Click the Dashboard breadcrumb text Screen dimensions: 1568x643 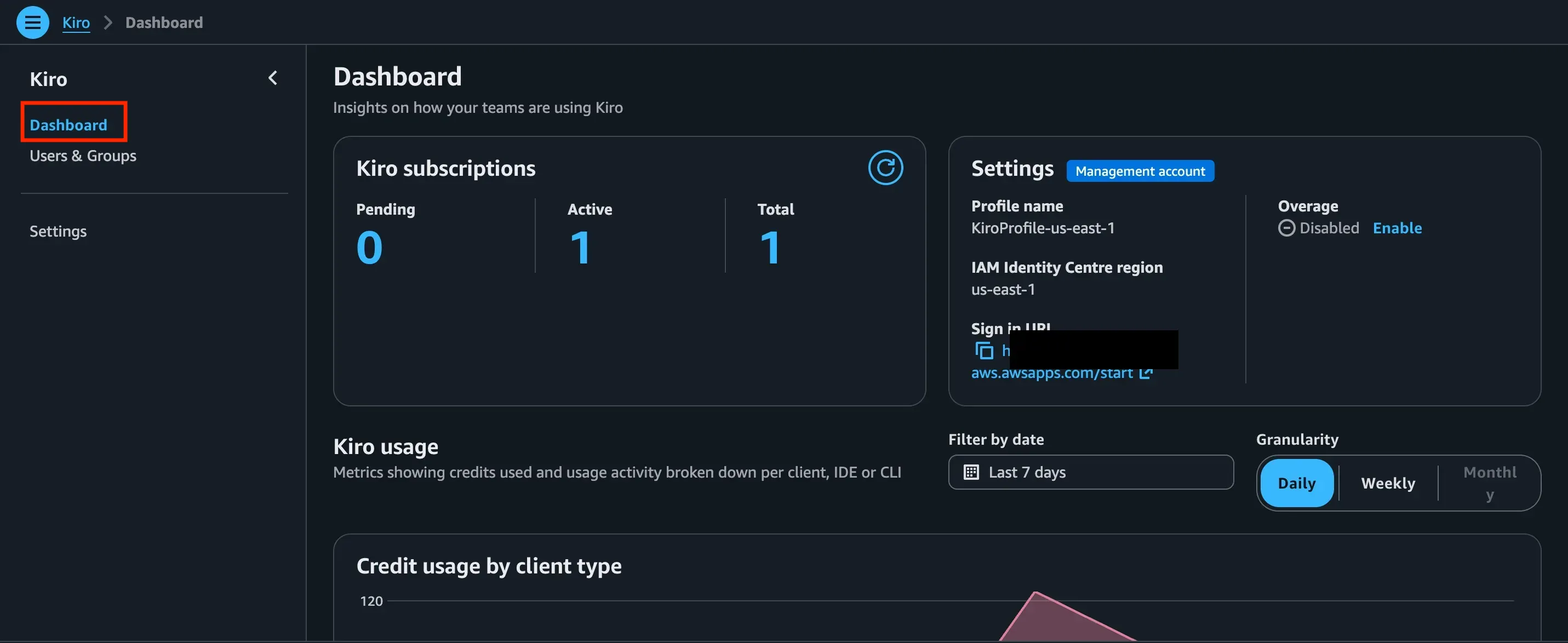pyautogui.click(x=164, y=22)
